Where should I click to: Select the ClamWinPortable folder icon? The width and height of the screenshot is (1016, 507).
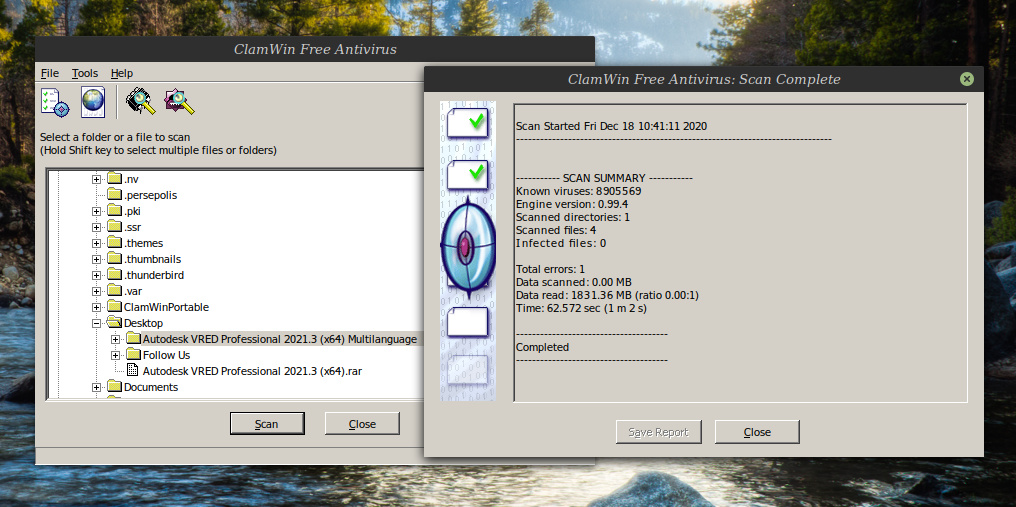click(x=115, y=307)
